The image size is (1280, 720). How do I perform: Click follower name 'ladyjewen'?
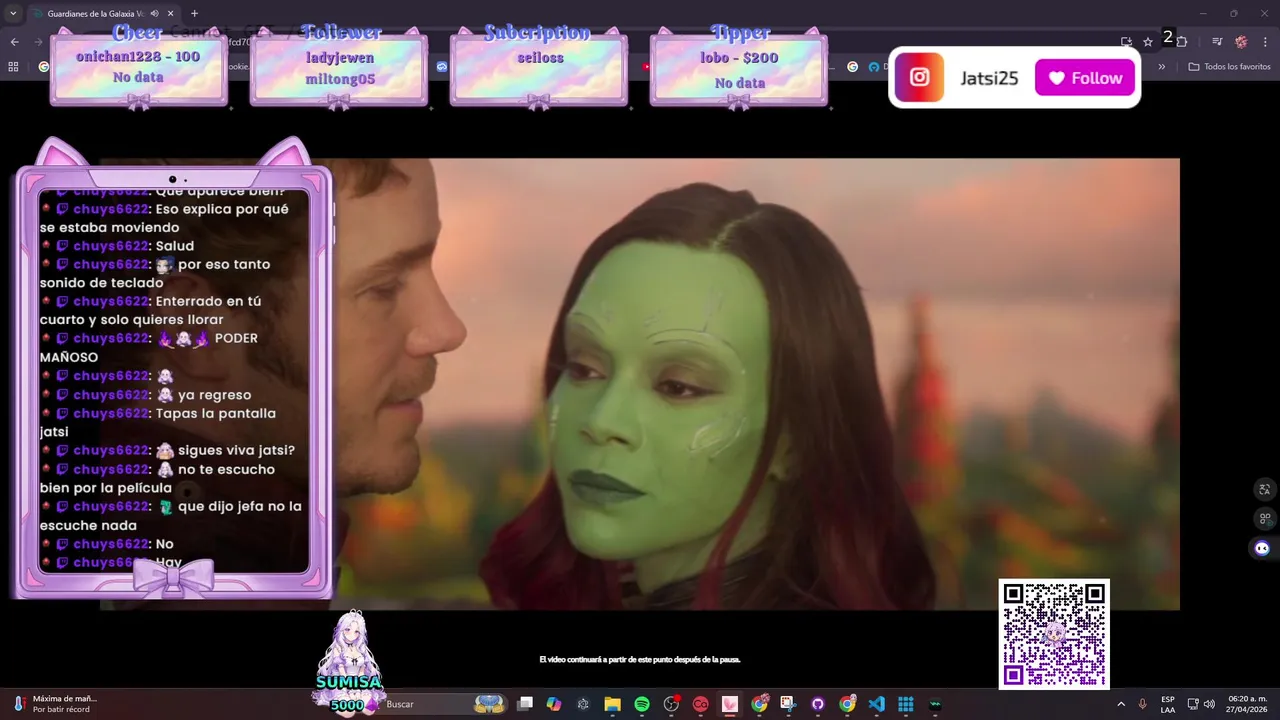pos(340,58)
